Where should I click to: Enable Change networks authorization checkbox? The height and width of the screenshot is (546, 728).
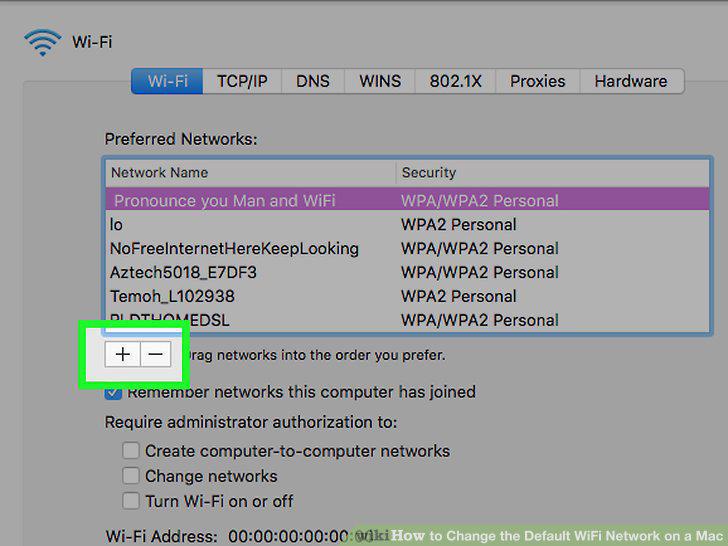coord(130,476)
